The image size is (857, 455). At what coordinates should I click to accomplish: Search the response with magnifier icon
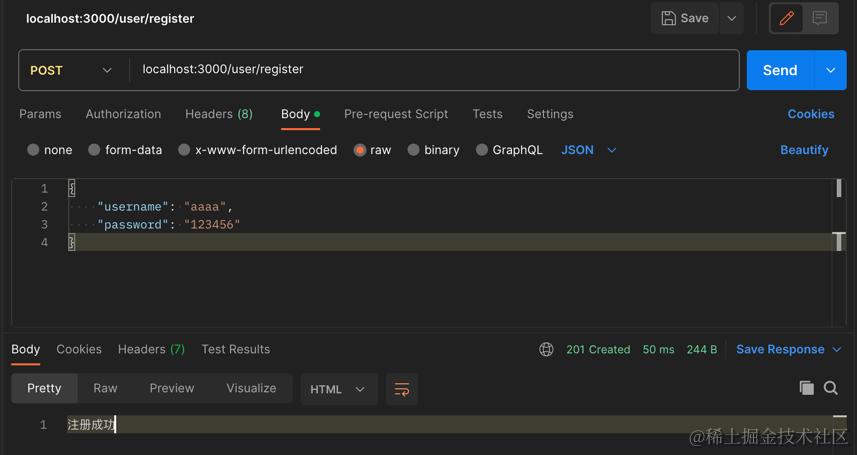click(831, 388)
